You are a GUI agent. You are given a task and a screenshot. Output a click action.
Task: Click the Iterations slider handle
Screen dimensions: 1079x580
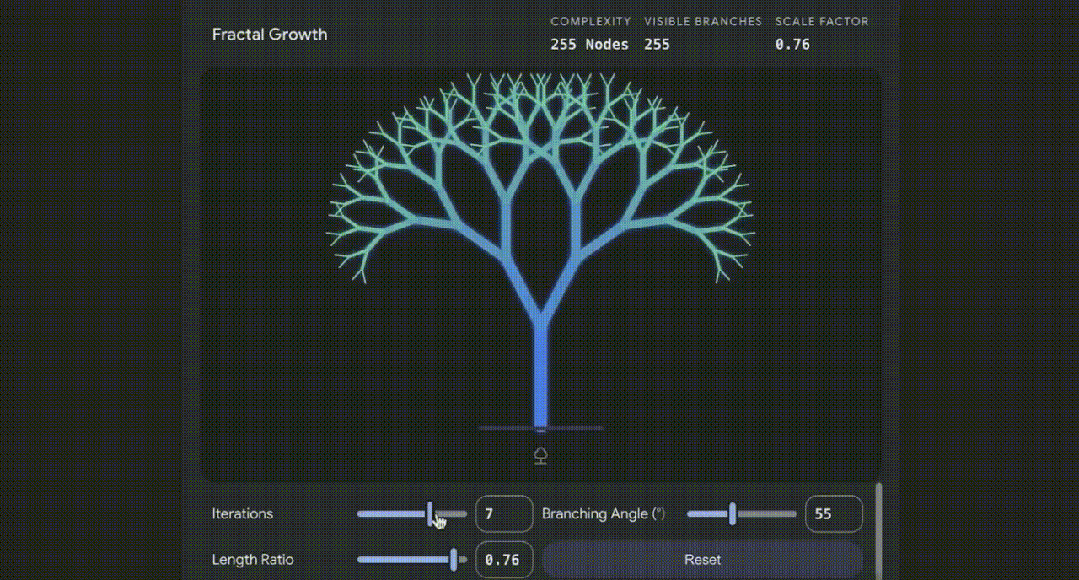click(431, 514)
